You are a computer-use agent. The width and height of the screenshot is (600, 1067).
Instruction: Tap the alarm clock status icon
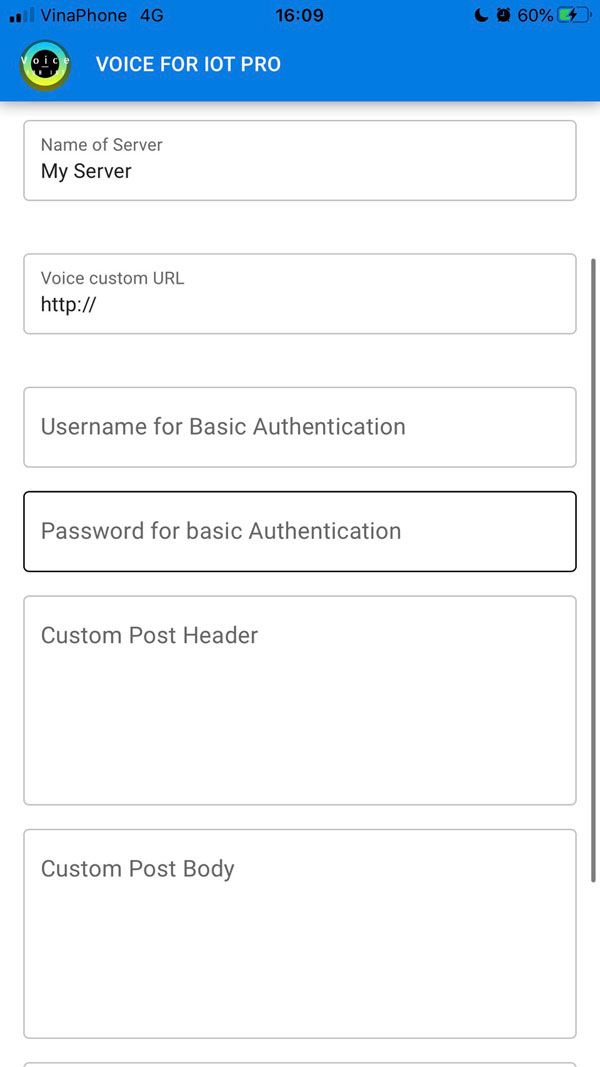(503, 15)
